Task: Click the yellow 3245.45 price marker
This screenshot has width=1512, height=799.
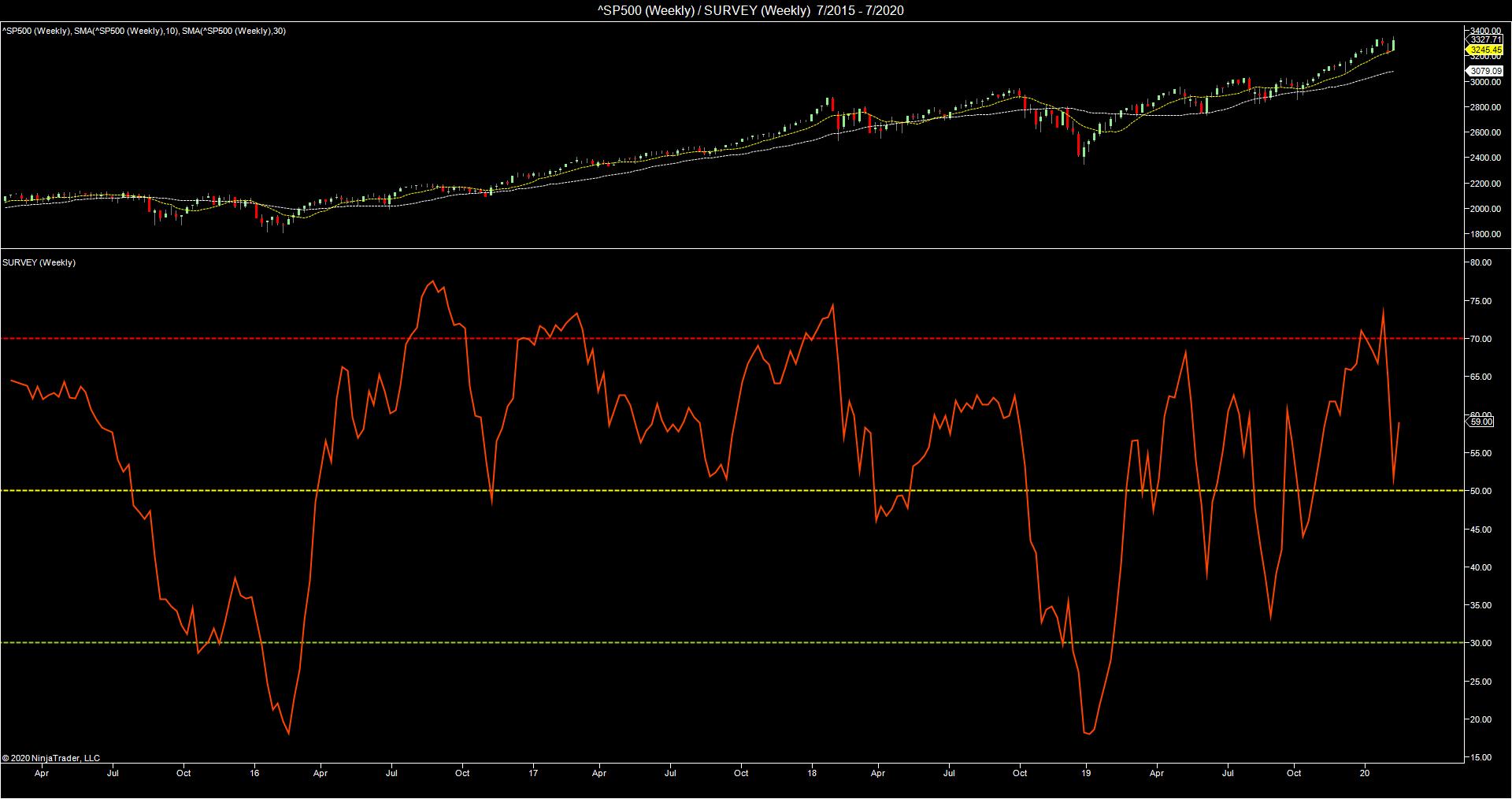Action: tap(1486, 50)
